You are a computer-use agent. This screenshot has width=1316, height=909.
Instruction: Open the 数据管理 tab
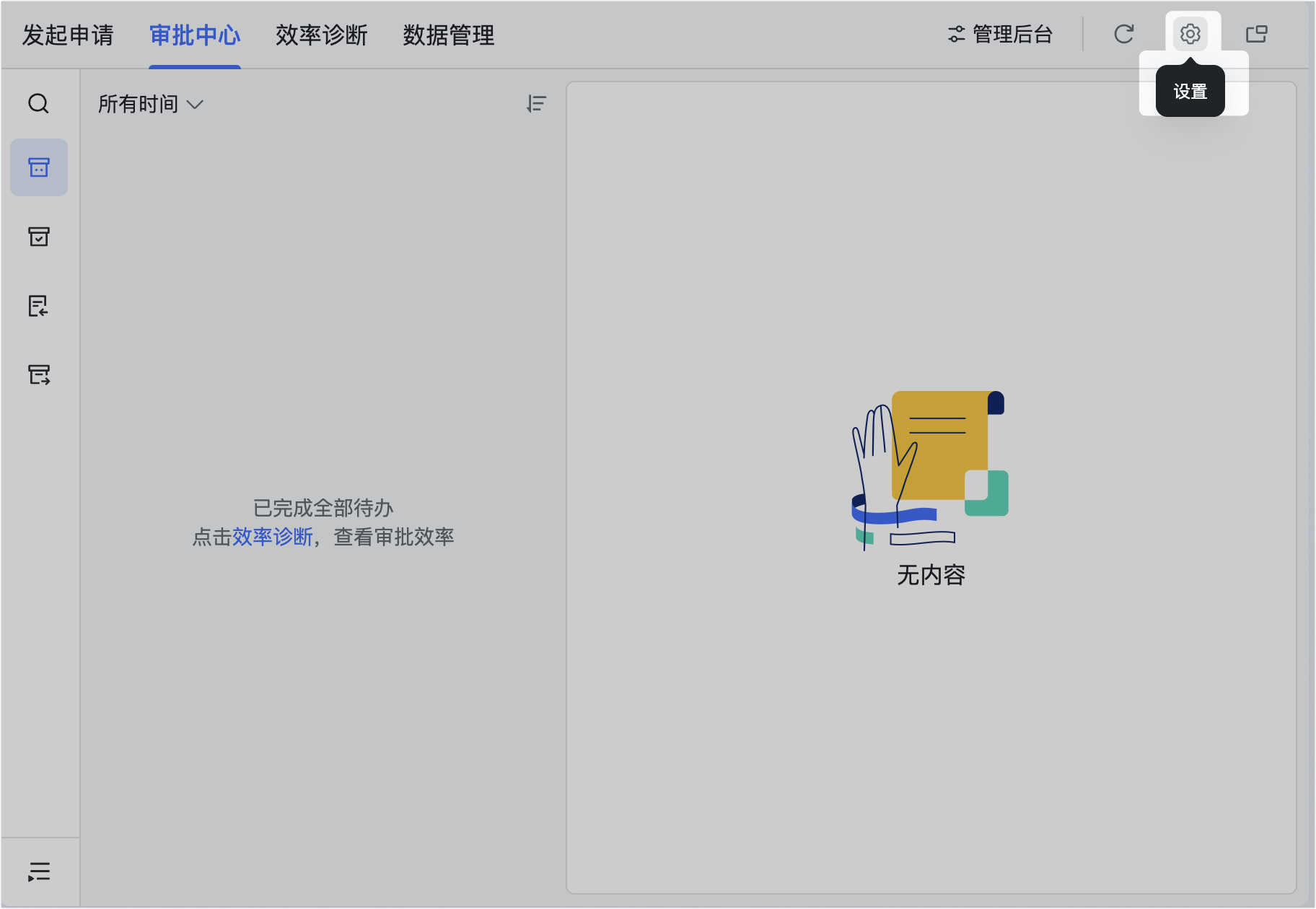click(x=448, y=35)
